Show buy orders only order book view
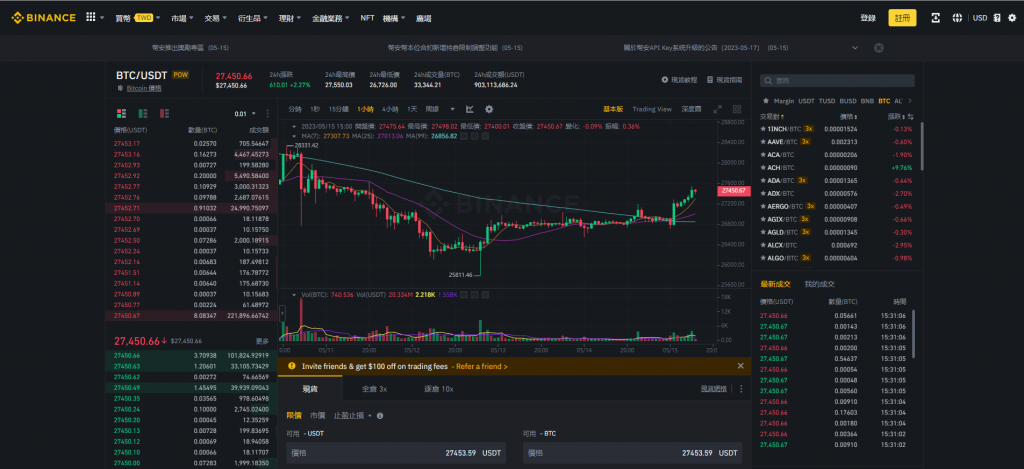The image size is (1024, 469). pos(143,113)
